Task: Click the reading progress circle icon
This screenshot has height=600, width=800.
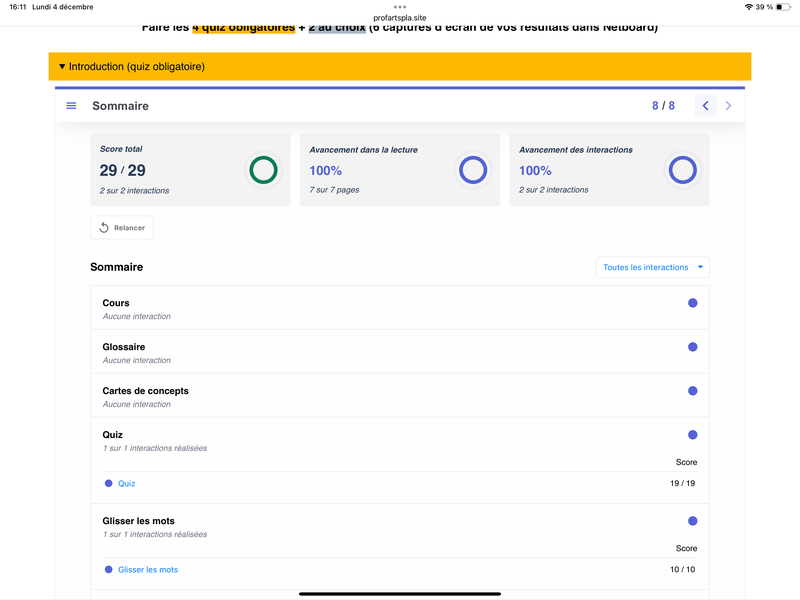Action: pos(473,170)
